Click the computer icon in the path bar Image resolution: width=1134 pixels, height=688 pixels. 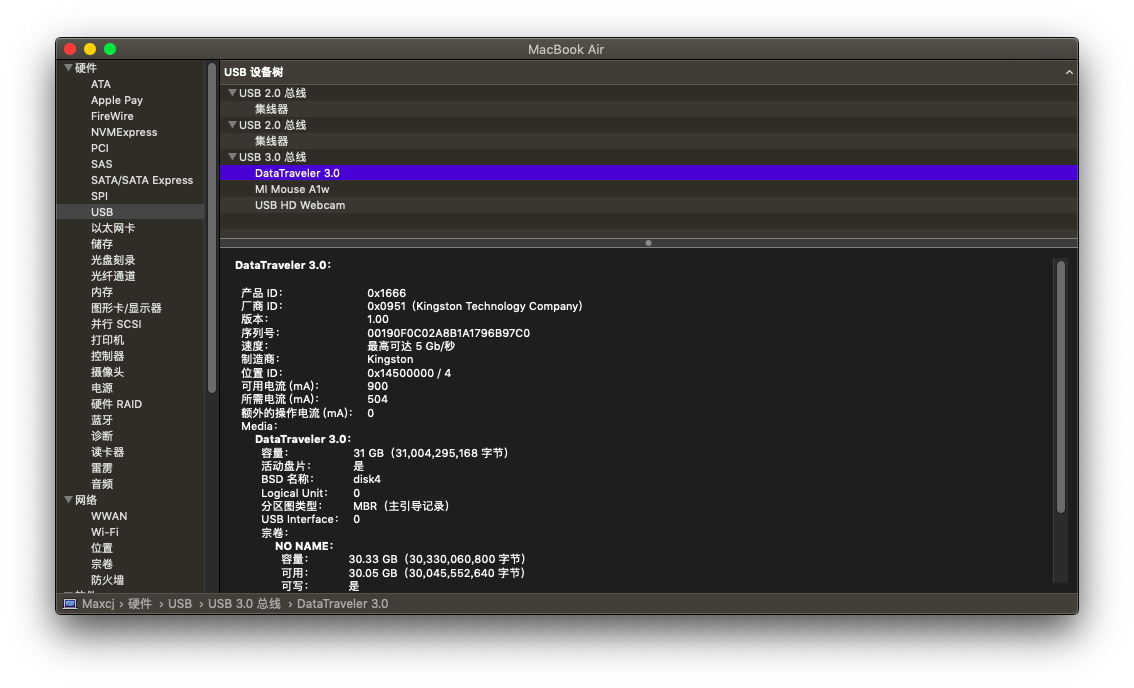pyautogui.click(x=70, y=603)
